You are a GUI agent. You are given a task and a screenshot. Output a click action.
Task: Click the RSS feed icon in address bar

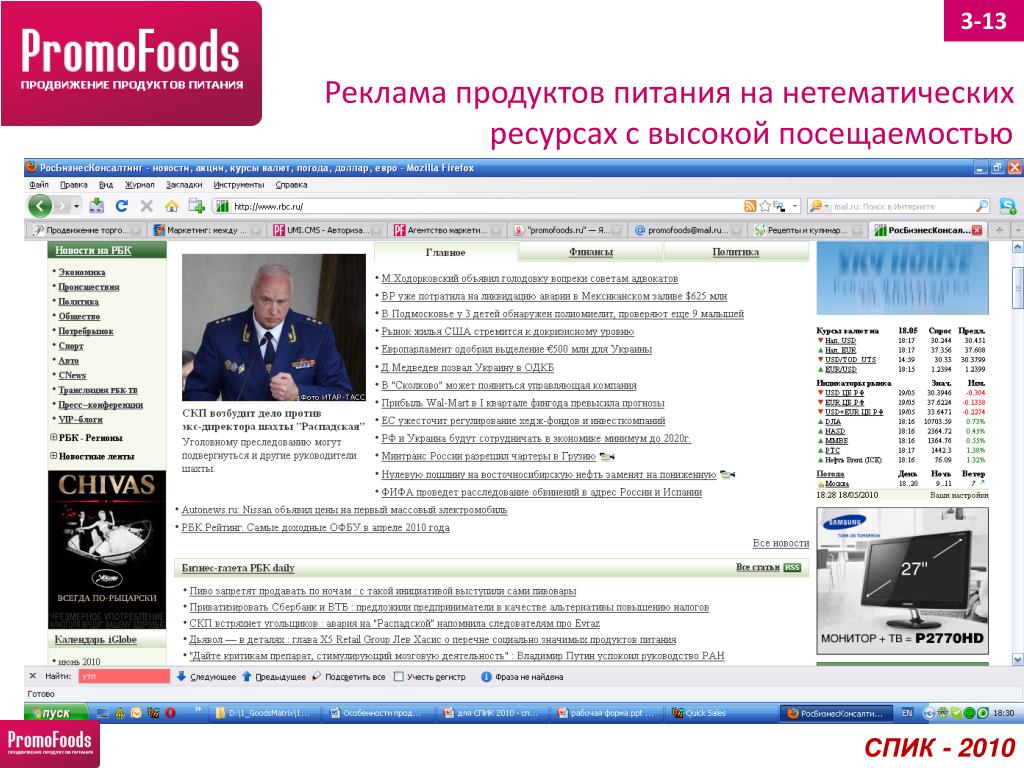(750, 206)
